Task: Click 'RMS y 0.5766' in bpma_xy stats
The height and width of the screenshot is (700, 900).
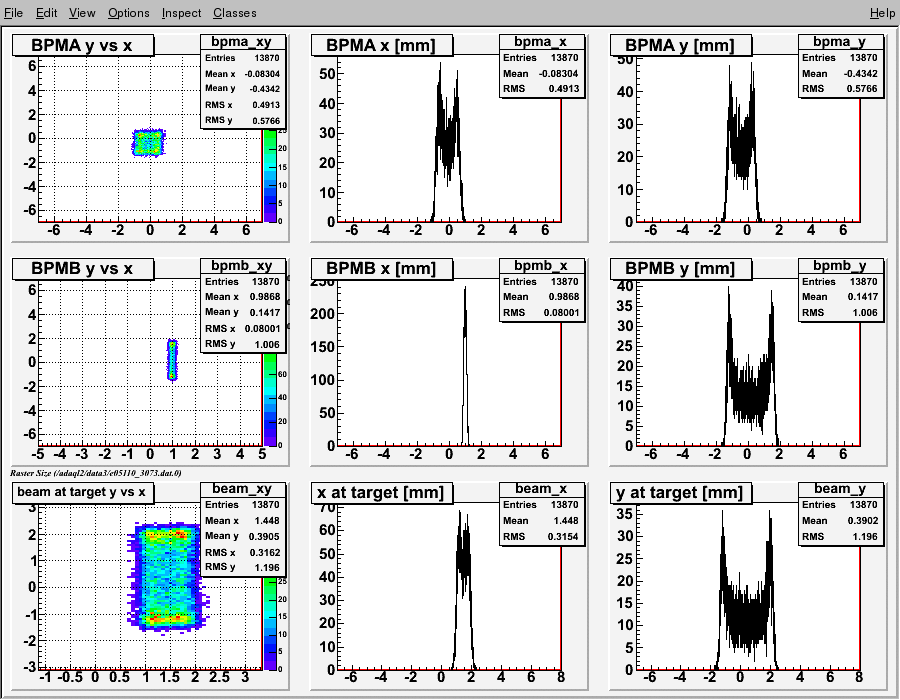Action: [242, 120]
